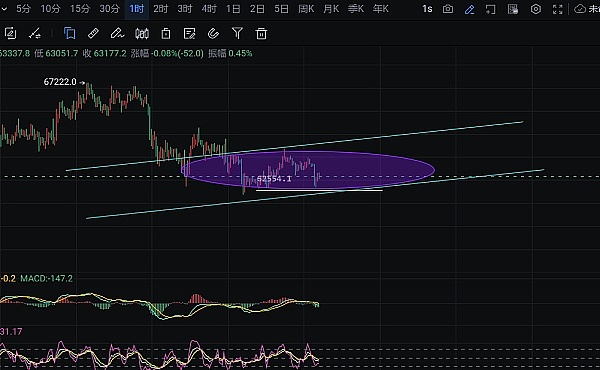Click the 振幅 0.45% amplitude value
Screen dimensions: 600x370
tap(230, 54)
